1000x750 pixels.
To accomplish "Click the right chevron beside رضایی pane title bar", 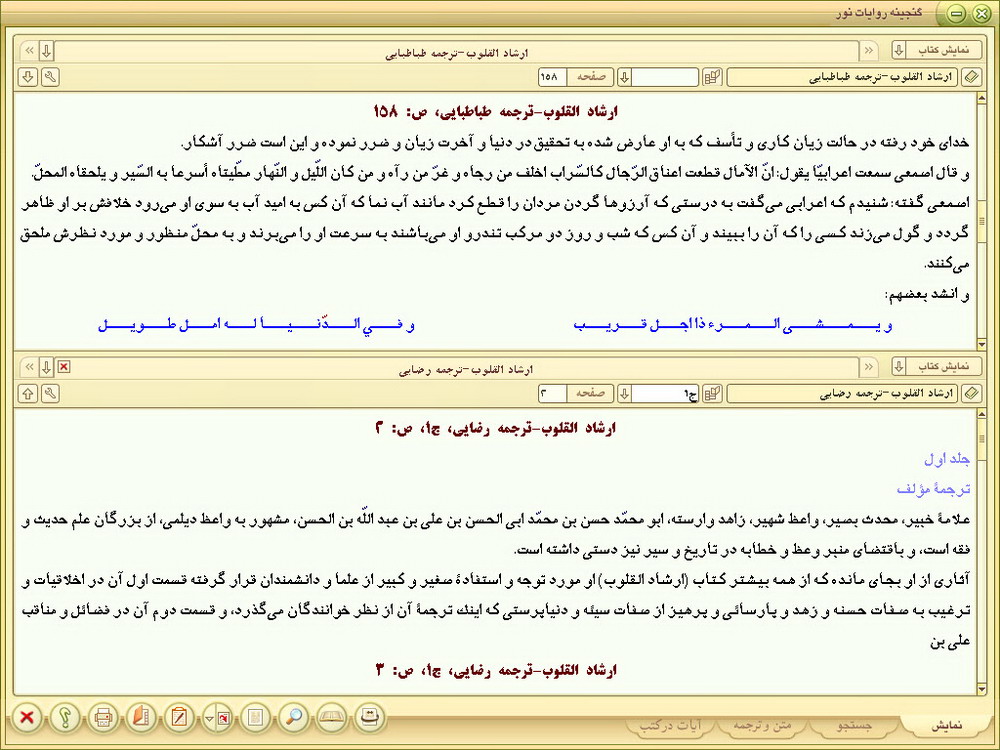I will click(868, 366).
